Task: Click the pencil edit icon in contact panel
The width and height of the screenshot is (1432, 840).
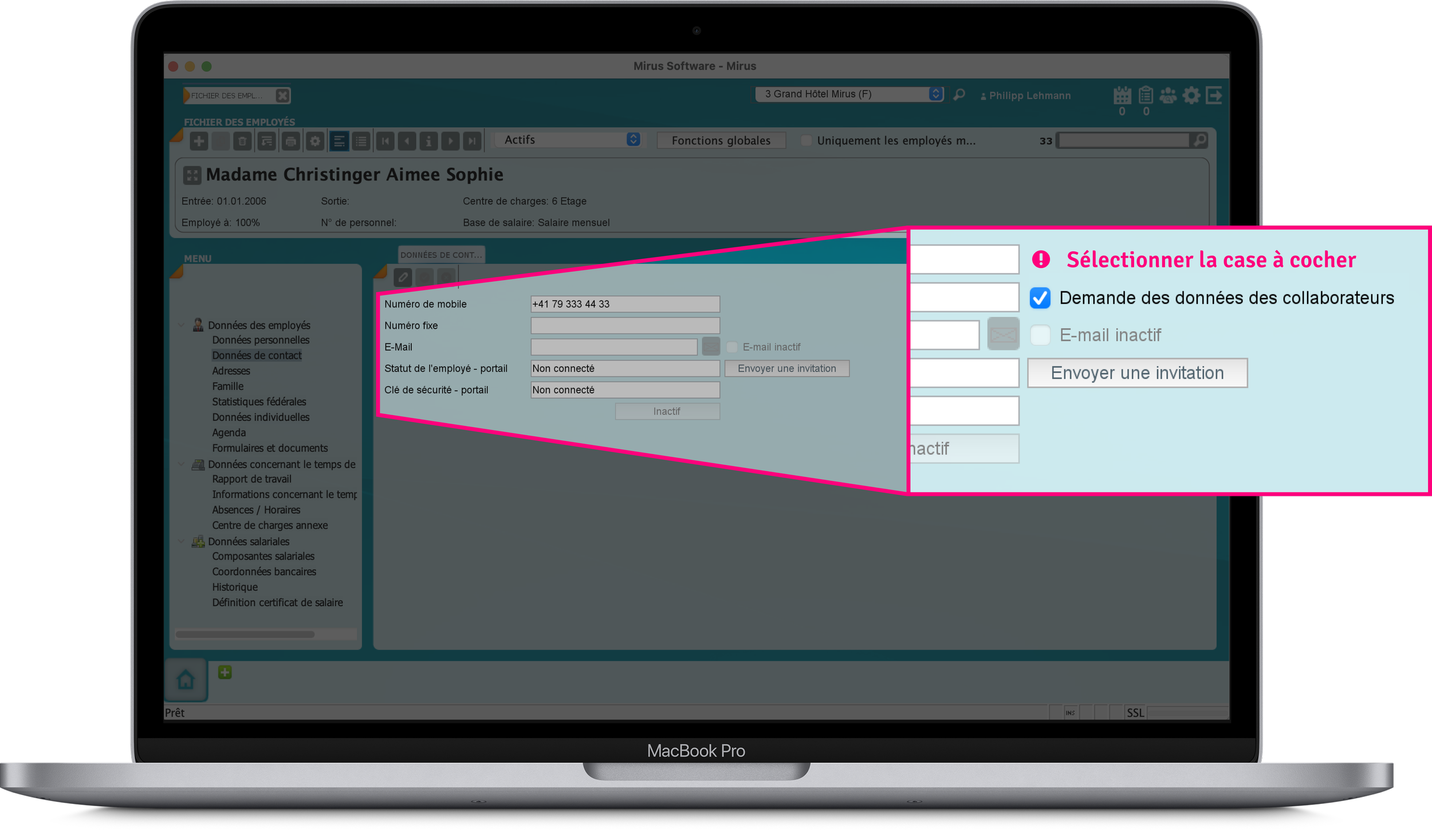Action: [x=403, y=277]
